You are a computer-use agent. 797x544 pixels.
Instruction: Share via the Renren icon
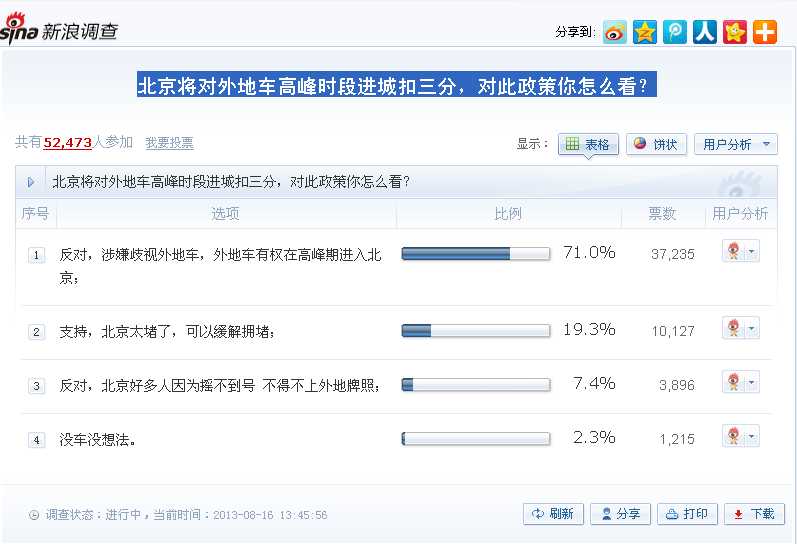point(704,33)
